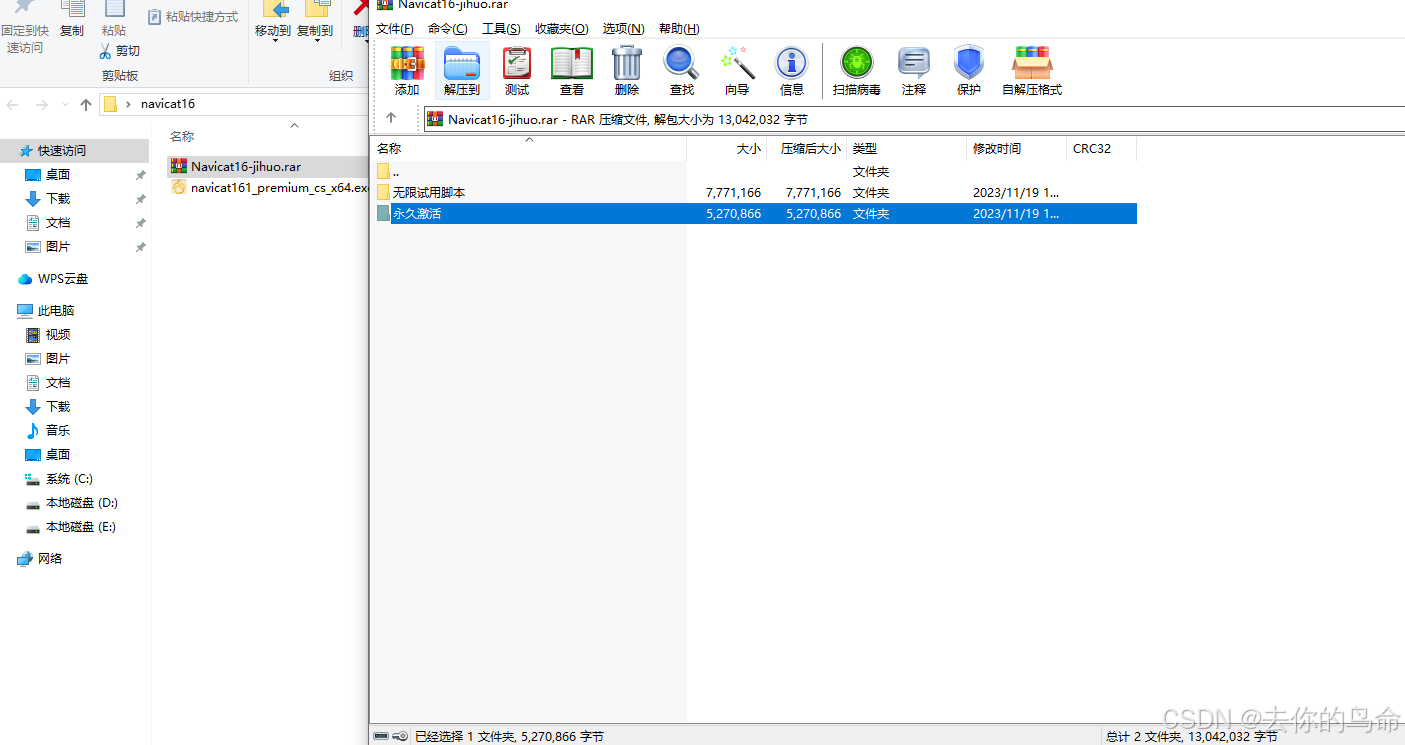Open pinned 桌面 under quick access
This screenshot has width=1405, height=745.
click(58, 174)
